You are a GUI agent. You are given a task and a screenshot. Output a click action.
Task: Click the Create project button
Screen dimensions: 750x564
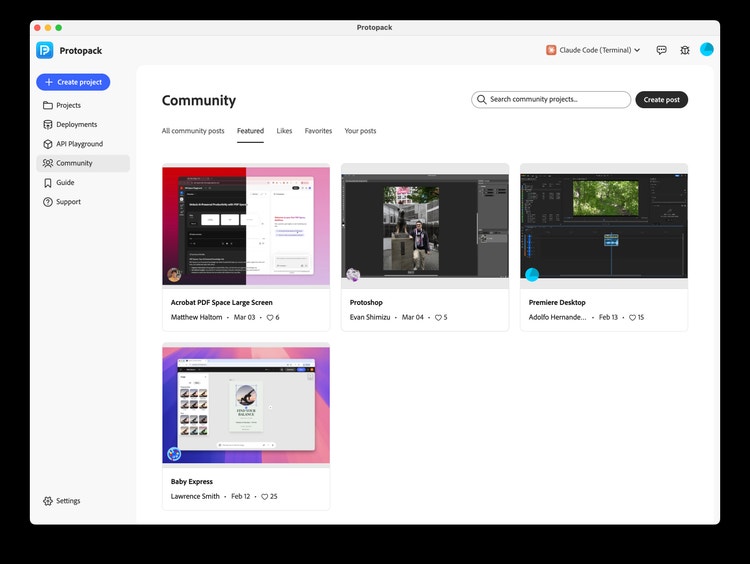(73, 82)
